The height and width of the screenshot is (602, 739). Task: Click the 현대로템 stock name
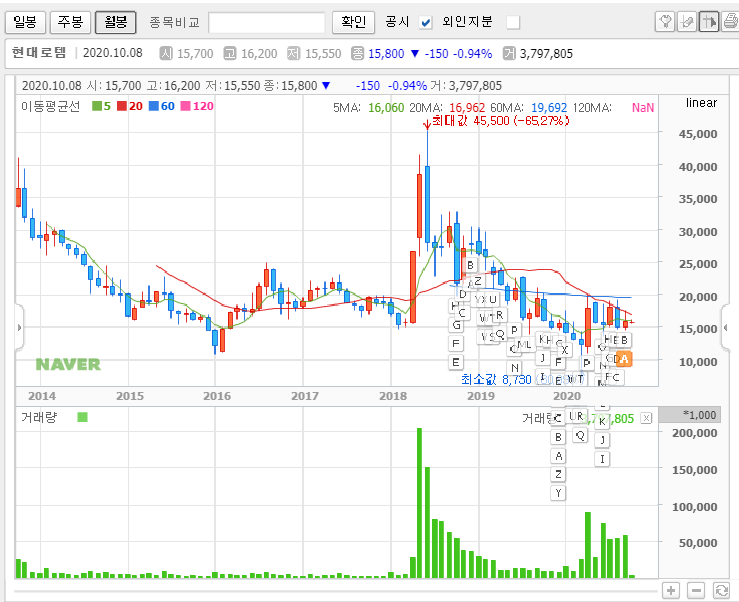point(39,52)
